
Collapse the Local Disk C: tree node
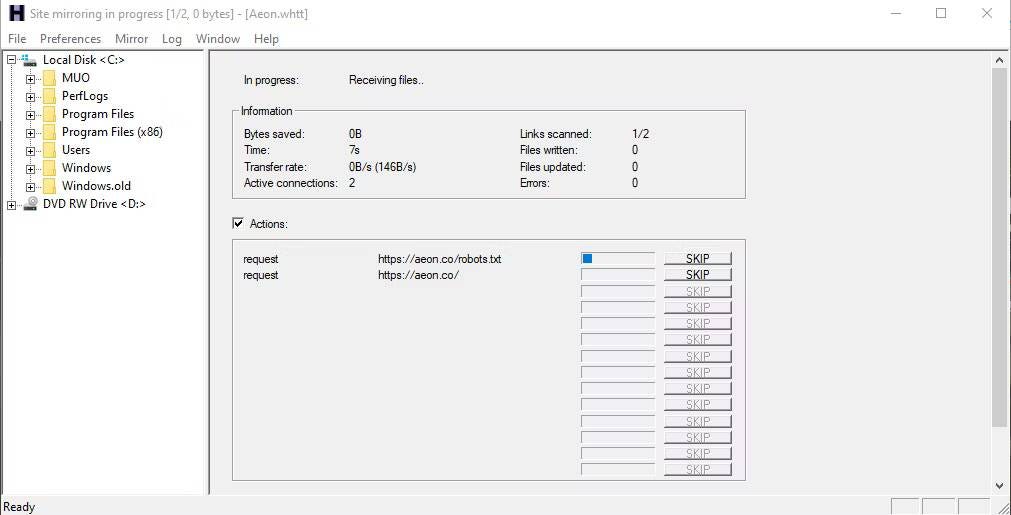(11, 60)
